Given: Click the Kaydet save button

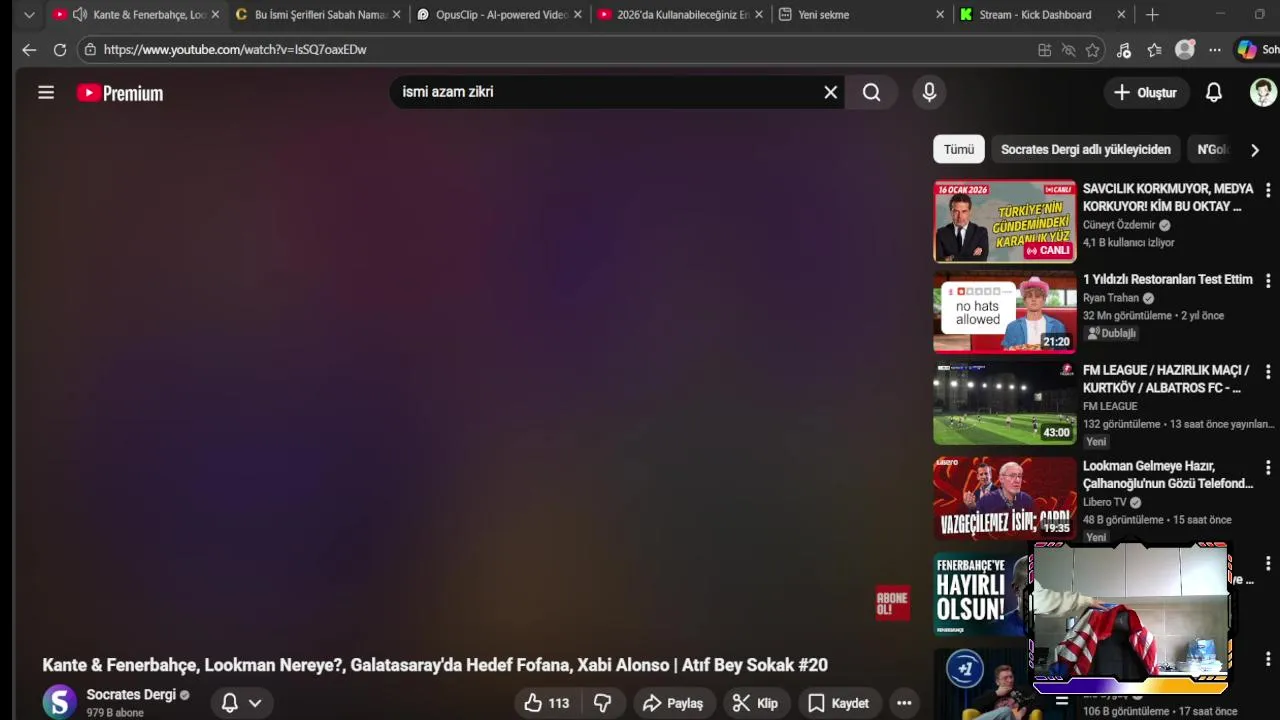Looking at the screenshot, I should [839, 703].
